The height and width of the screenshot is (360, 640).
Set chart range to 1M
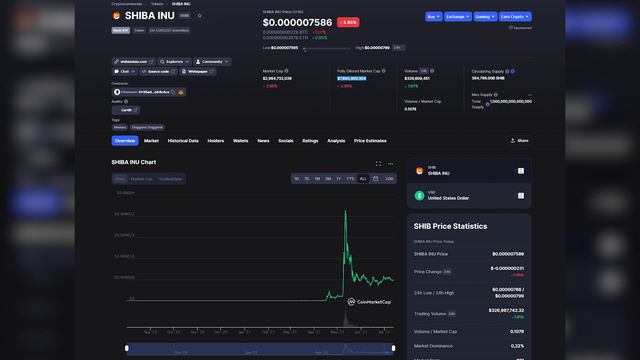click(x=317, y=179)
